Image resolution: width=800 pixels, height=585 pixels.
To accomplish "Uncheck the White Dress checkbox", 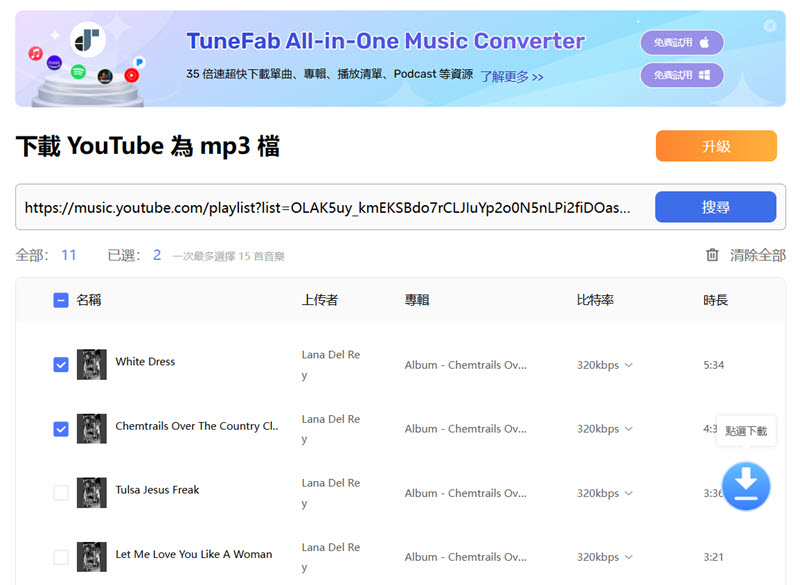I will pos(61,365).
